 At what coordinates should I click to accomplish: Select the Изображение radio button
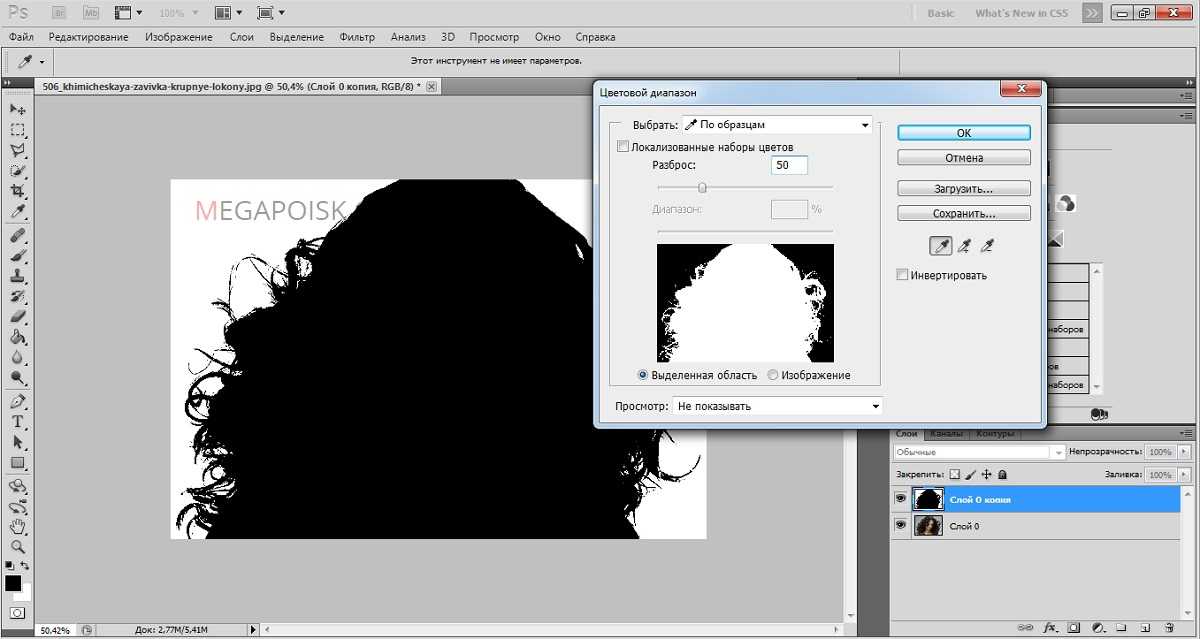point(773,375)
